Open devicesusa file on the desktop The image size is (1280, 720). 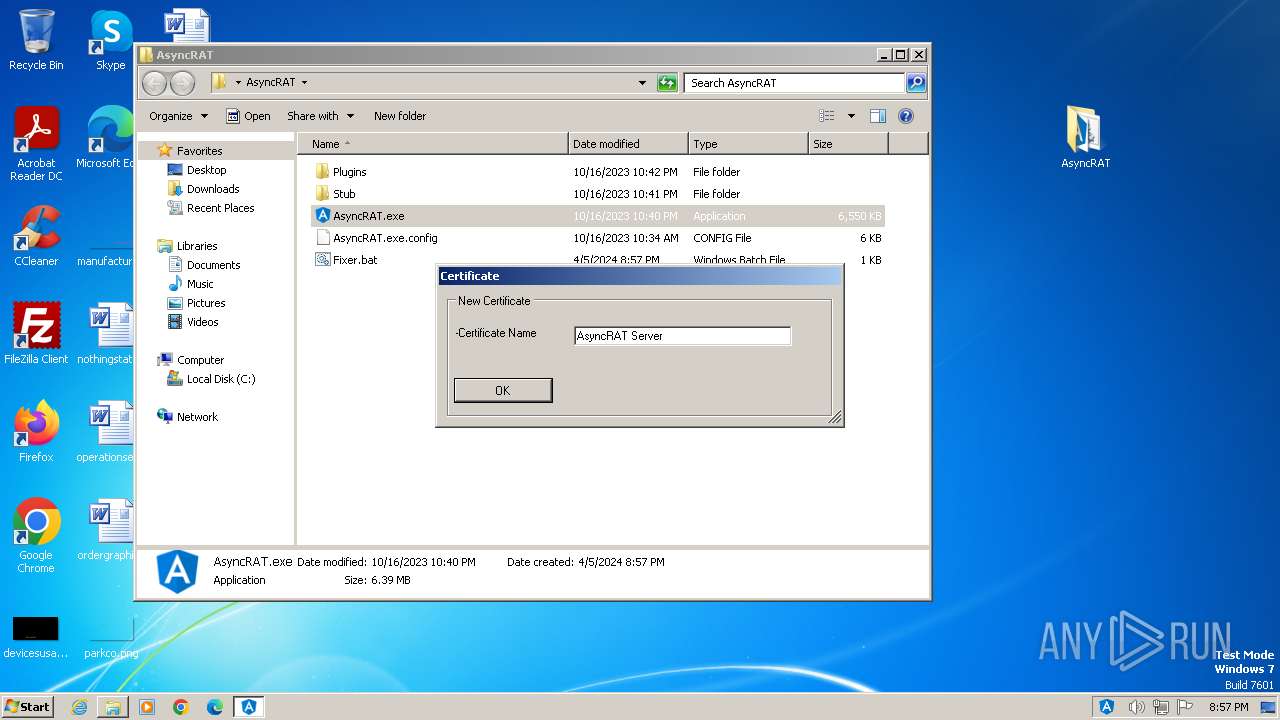(36, 636)
